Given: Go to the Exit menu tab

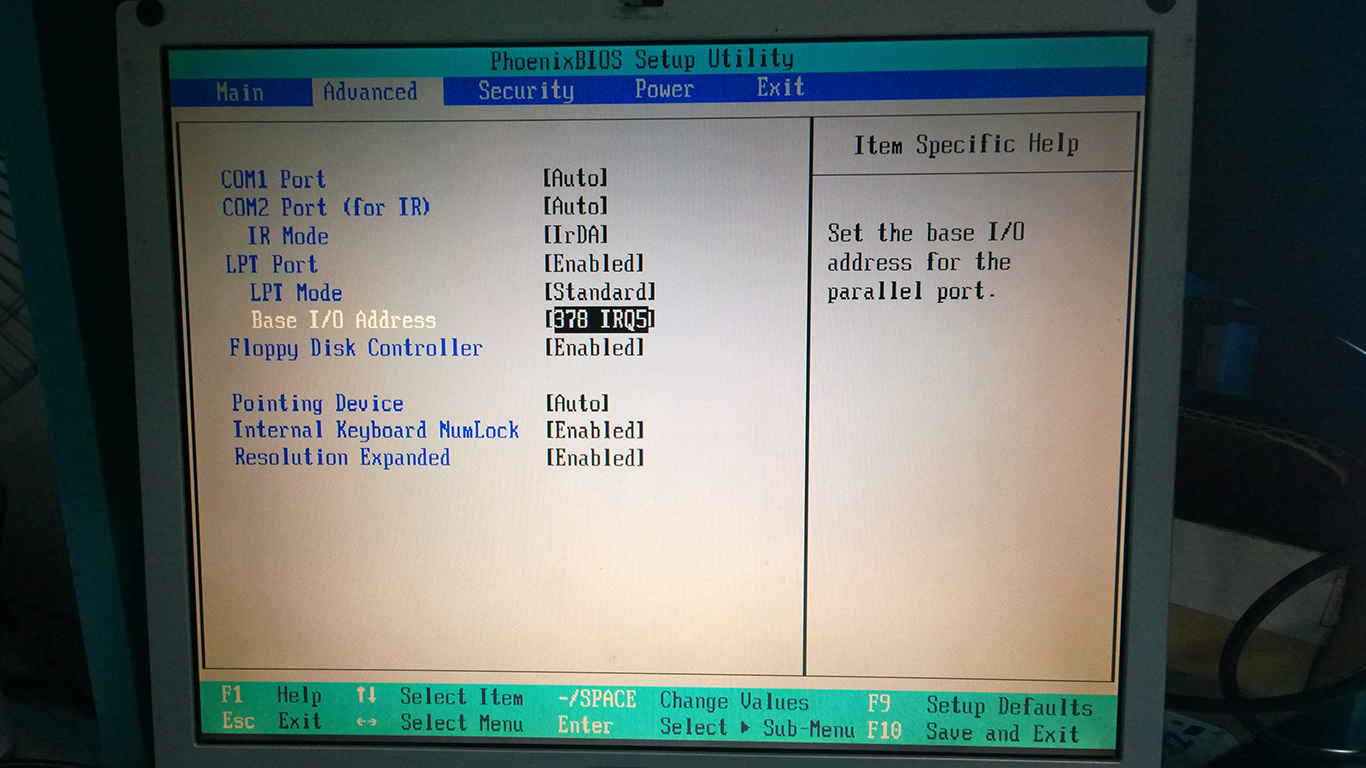Looking at the screenshot, I should click(x=780, y=87).
